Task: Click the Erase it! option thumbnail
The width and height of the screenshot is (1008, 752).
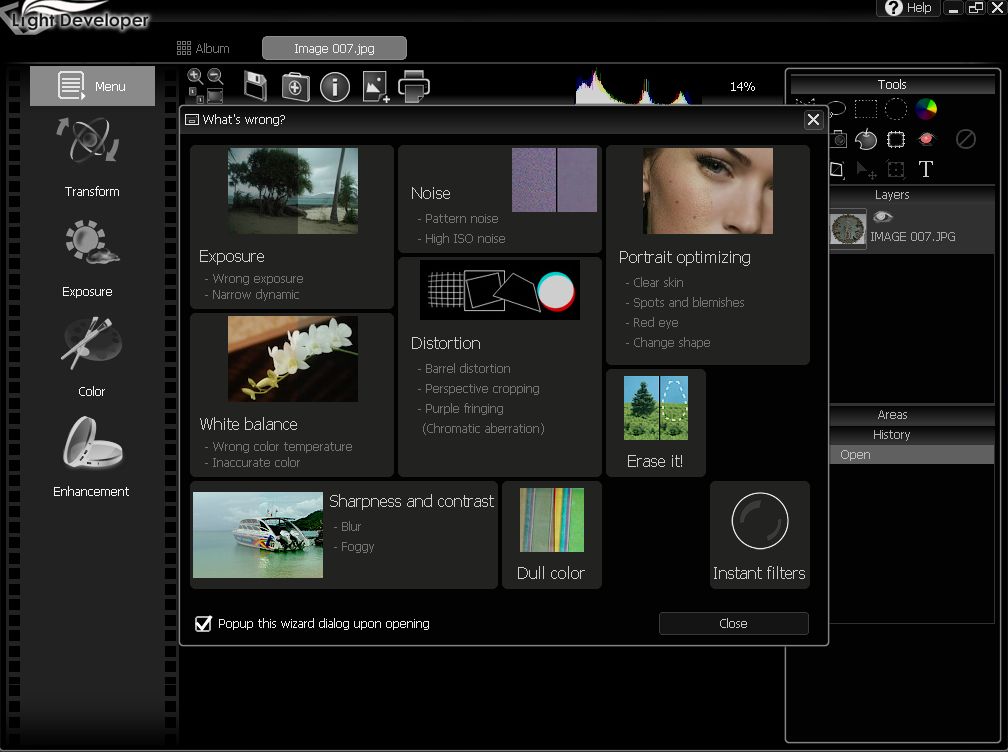Action: pyautogui.click(x=655, y=404)
